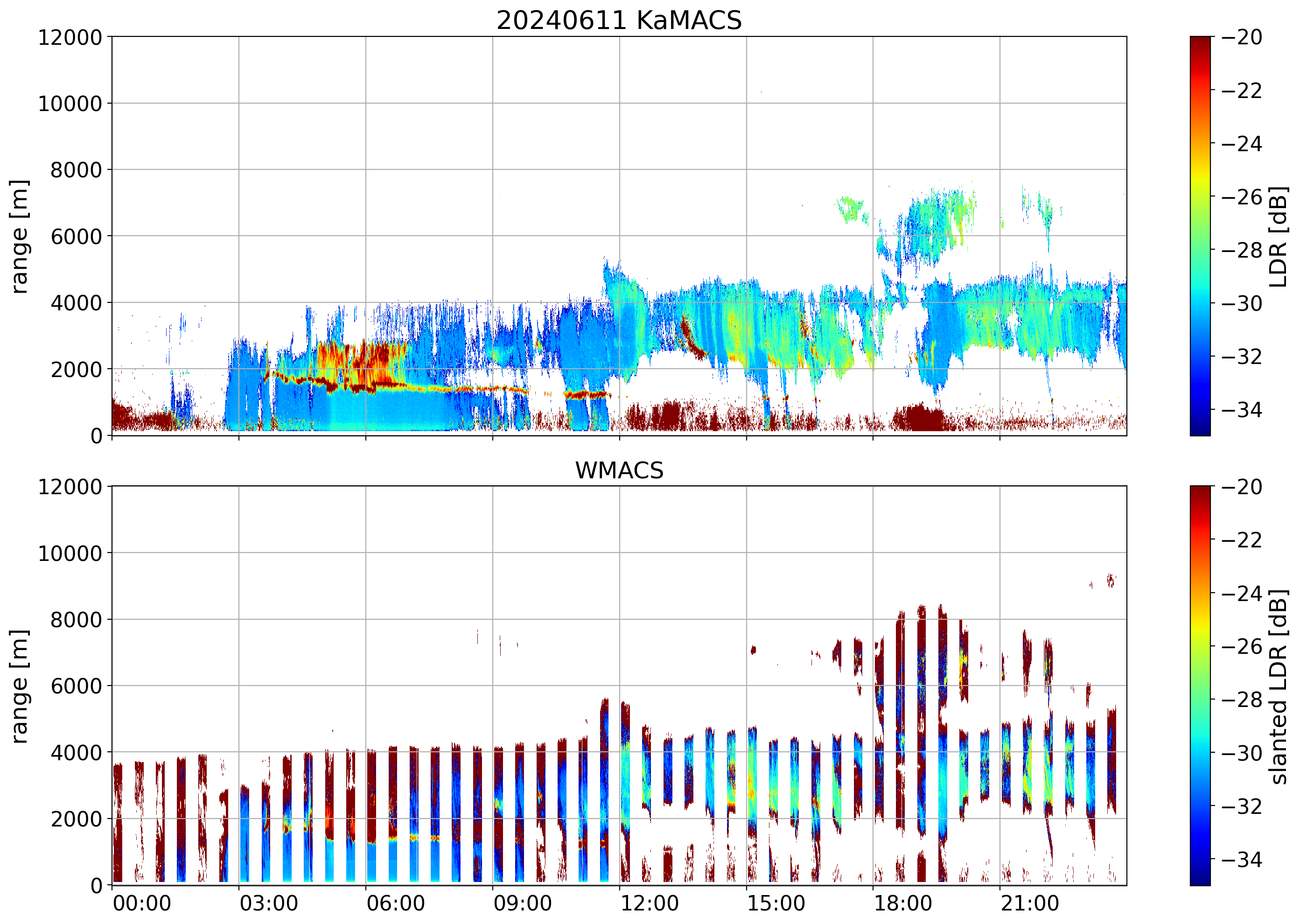The height and width of the screenshot is (924, 1300).
Task: Click the bottom colorbar near -26 dB
Action: (1200, 646)
